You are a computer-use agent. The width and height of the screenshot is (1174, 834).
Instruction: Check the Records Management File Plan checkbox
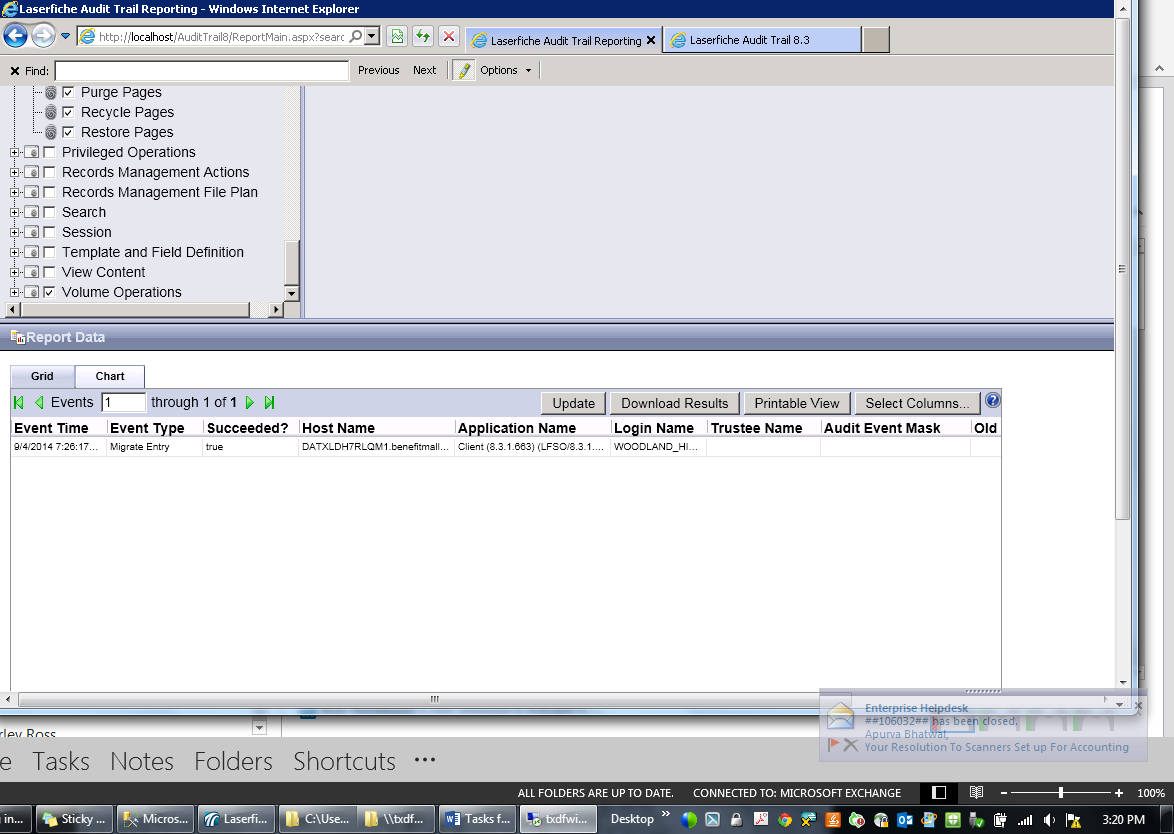point(49,192)
